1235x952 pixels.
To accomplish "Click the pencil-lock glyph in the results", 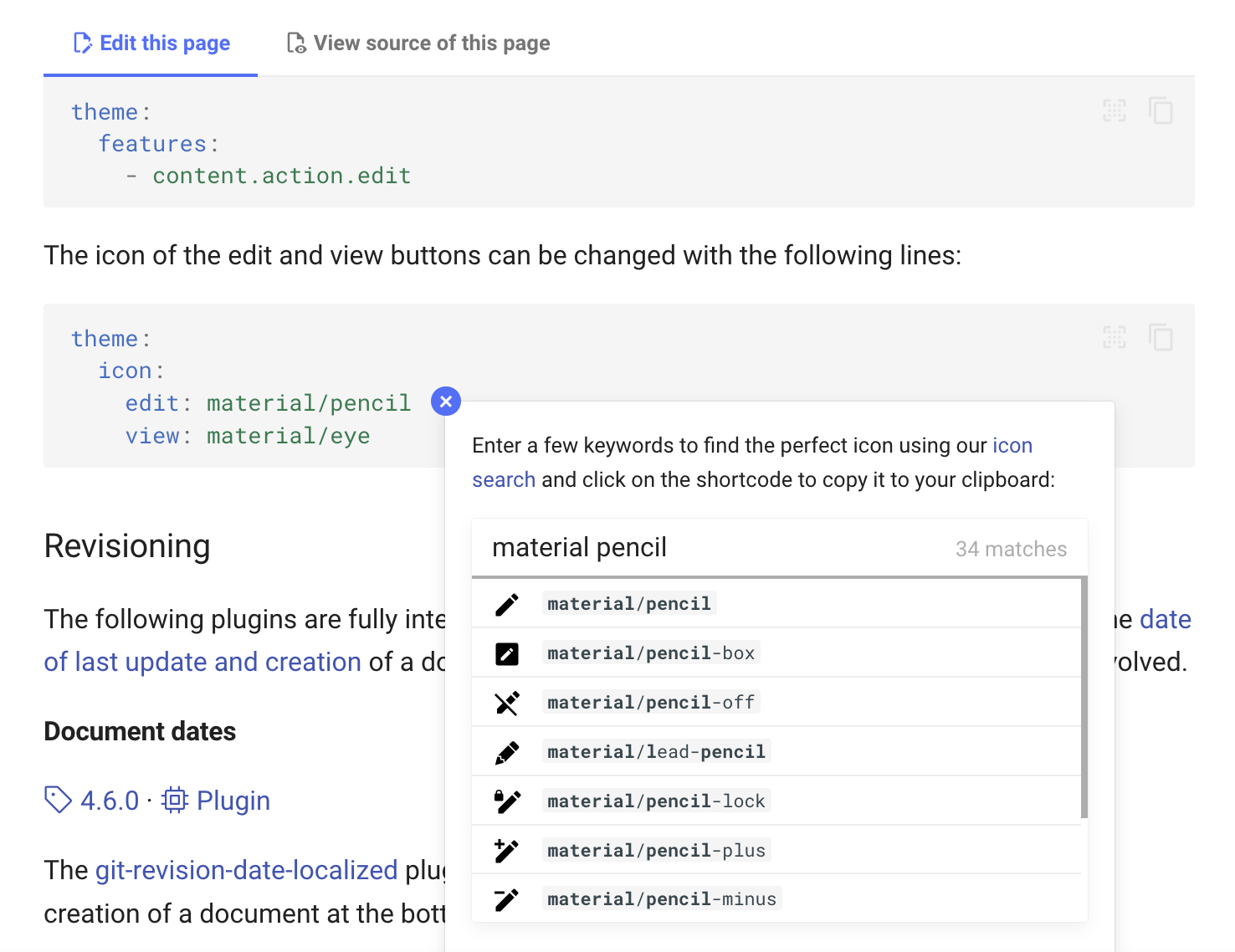I will tap(506, 801).
